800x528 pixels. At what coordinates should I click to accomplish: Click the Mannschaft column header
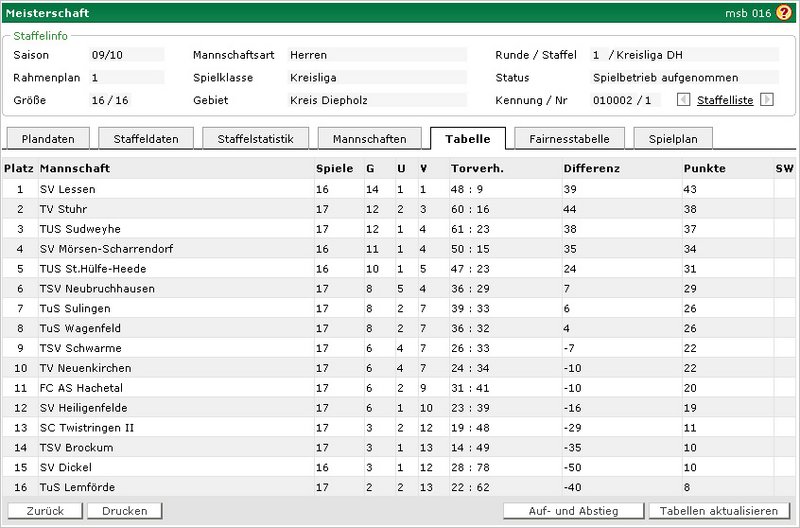click(x=76, y=168)
